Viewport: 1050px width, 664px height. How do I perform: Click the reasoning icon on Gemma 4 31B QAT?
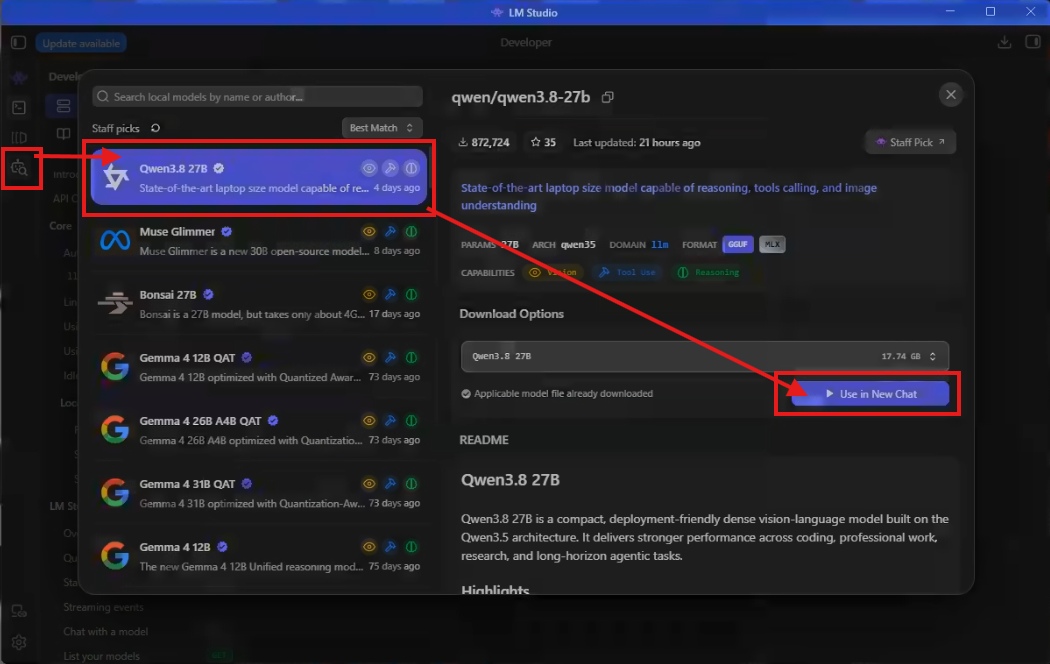(x=411, y=483)
